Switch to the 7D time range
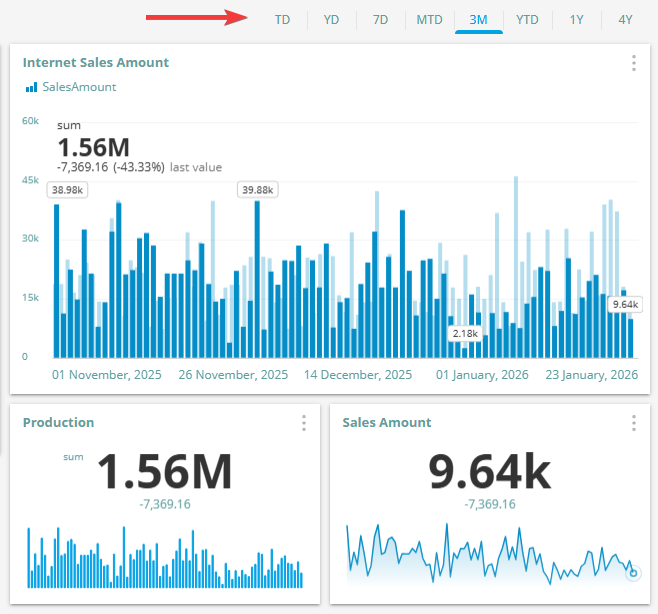This screenshot has height=614, width=658. pyautogui.click(x=380, y=19)
